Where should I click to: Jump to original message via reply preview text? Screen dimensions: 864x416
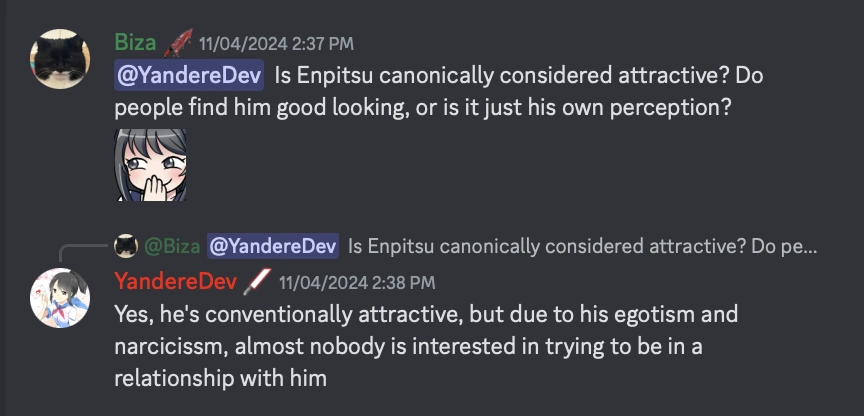(x=581, y=246)
